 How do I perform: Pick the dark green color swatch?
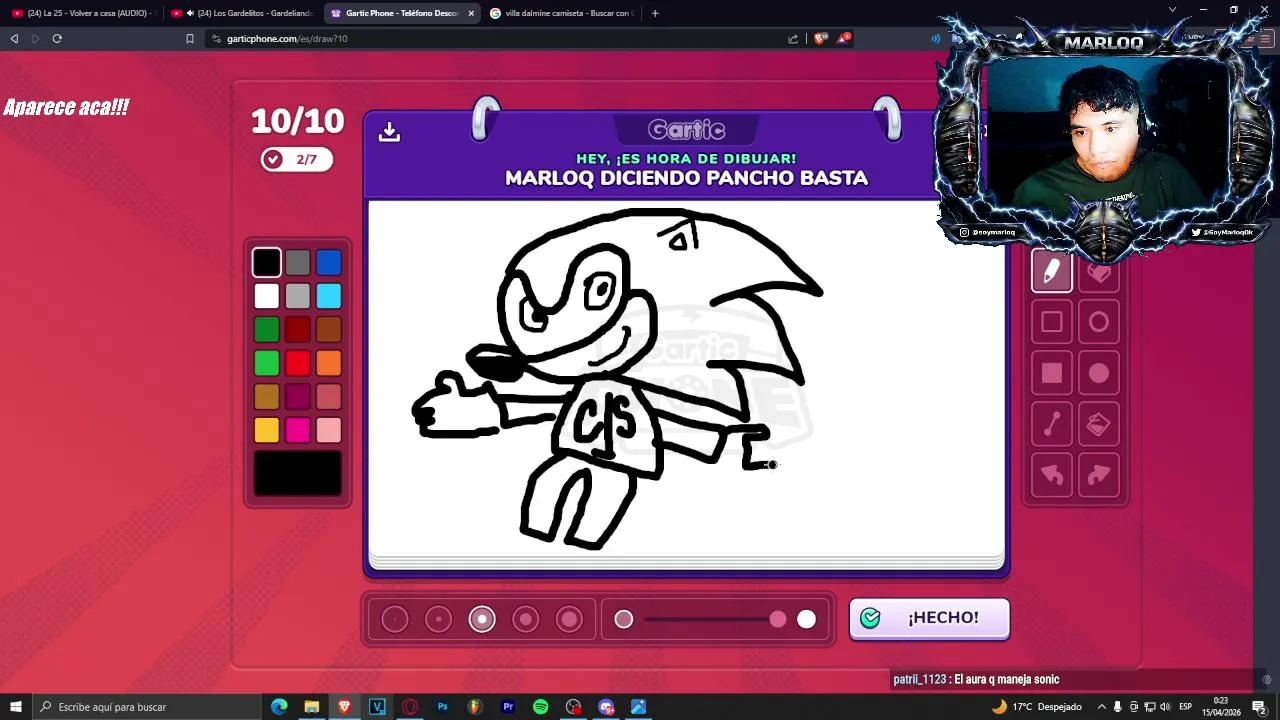267,329
